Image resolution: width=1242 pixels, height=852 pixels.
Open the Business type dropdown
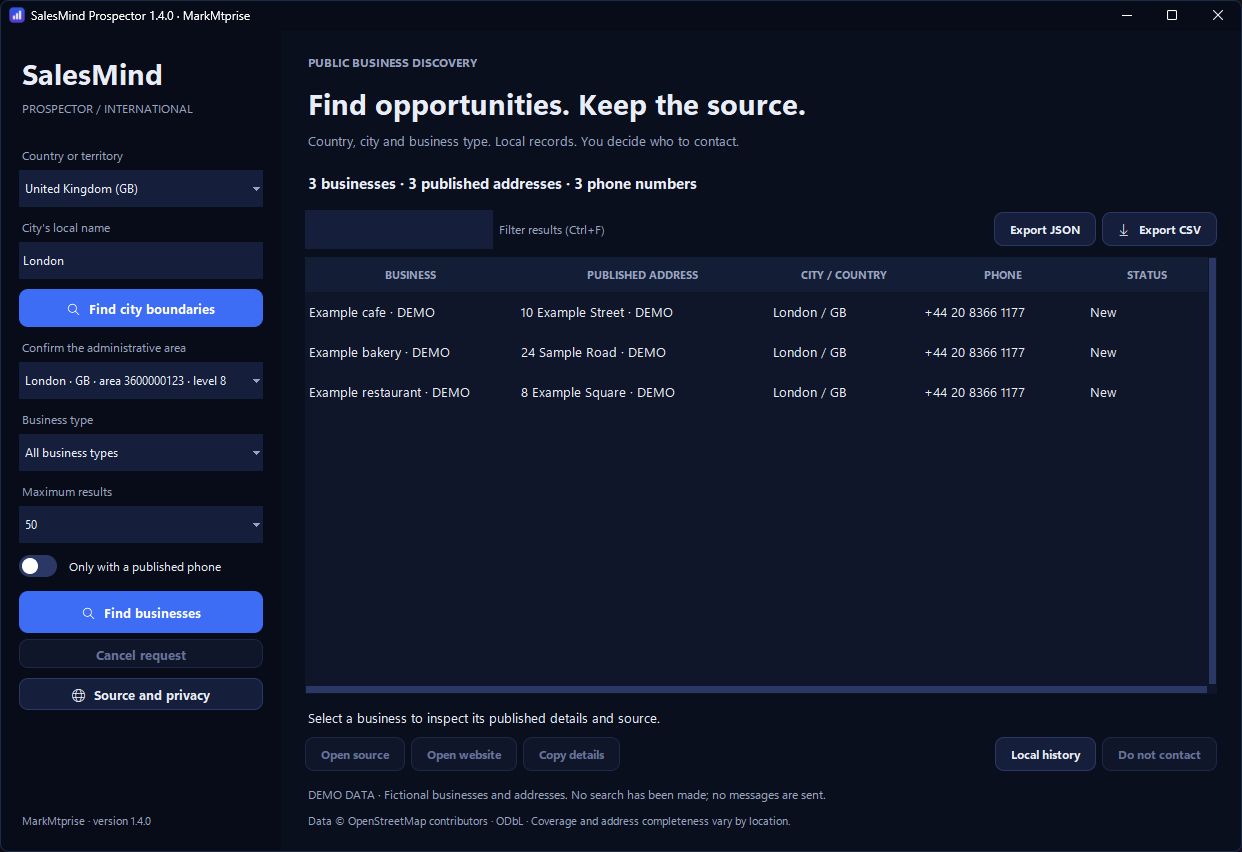[141, 452]
